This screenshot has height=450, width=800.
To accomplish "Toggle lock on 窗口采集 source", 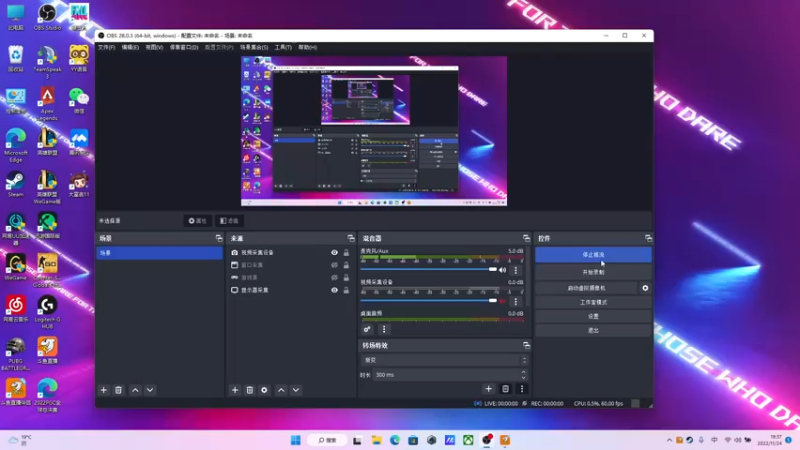I will click(346, 265).
